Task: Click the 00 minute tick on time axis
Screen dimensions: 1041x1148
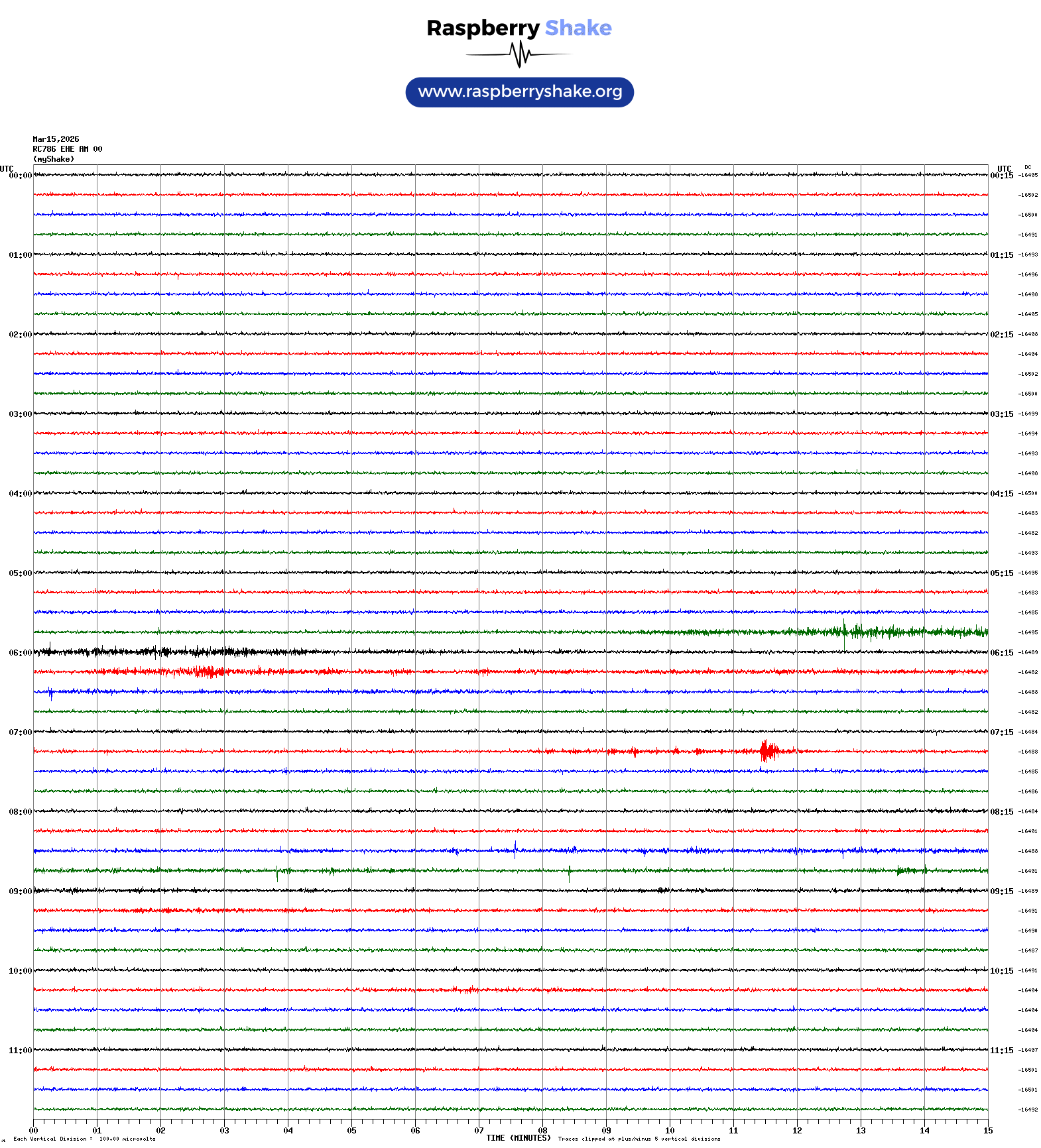Action: [34, 1131]
